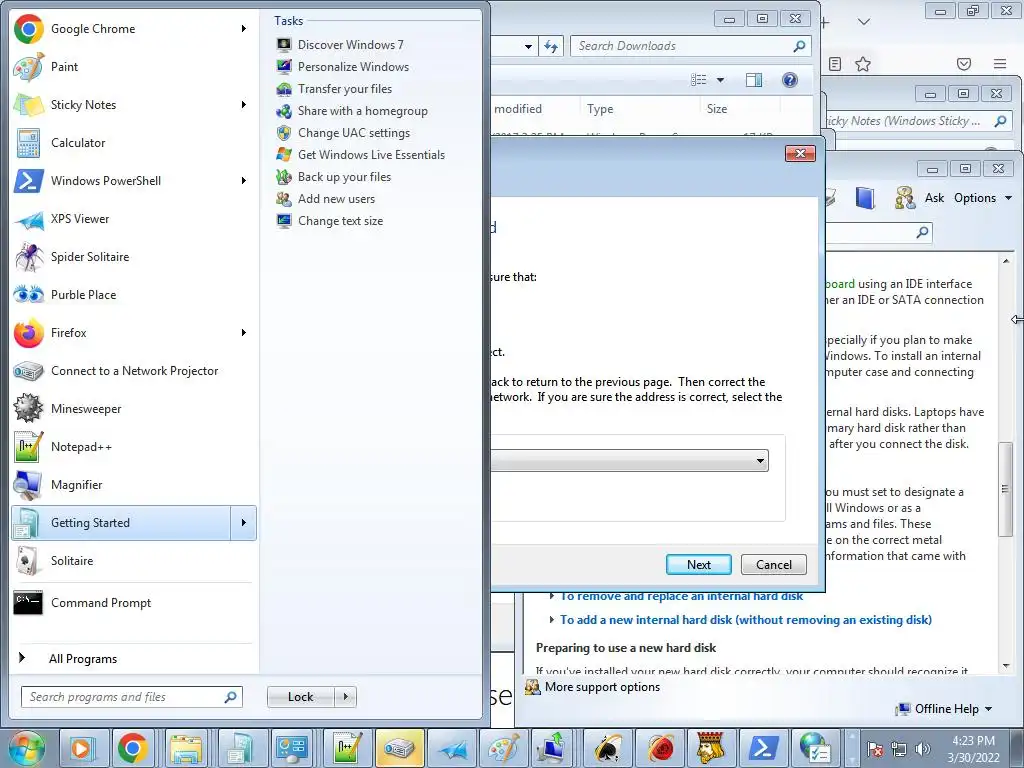Expand Windows PowerShell jump list arrow
1024x768 pixels.
244,180
